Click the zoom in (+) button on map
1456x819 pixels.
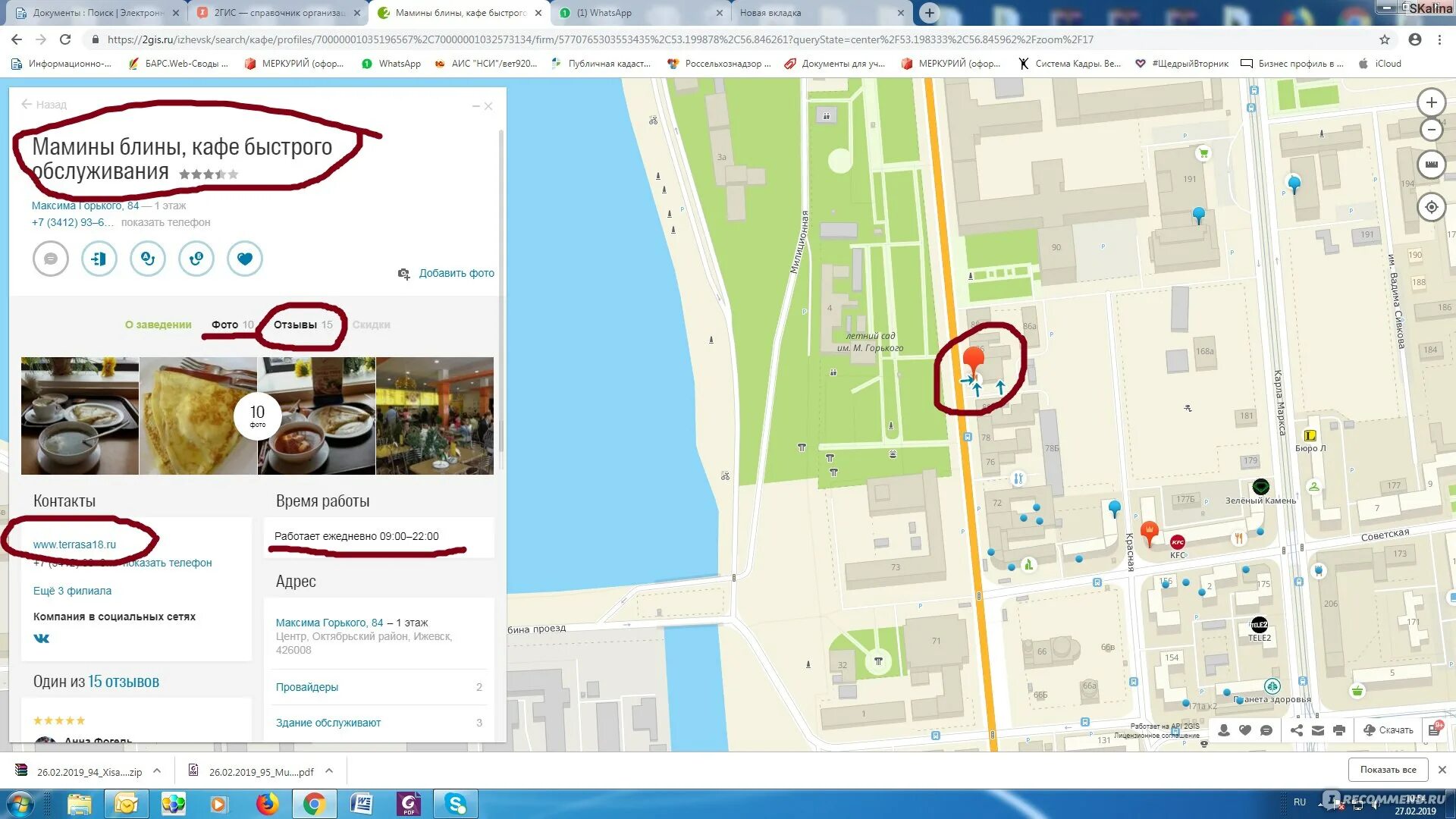click(x=1433, y=102)
